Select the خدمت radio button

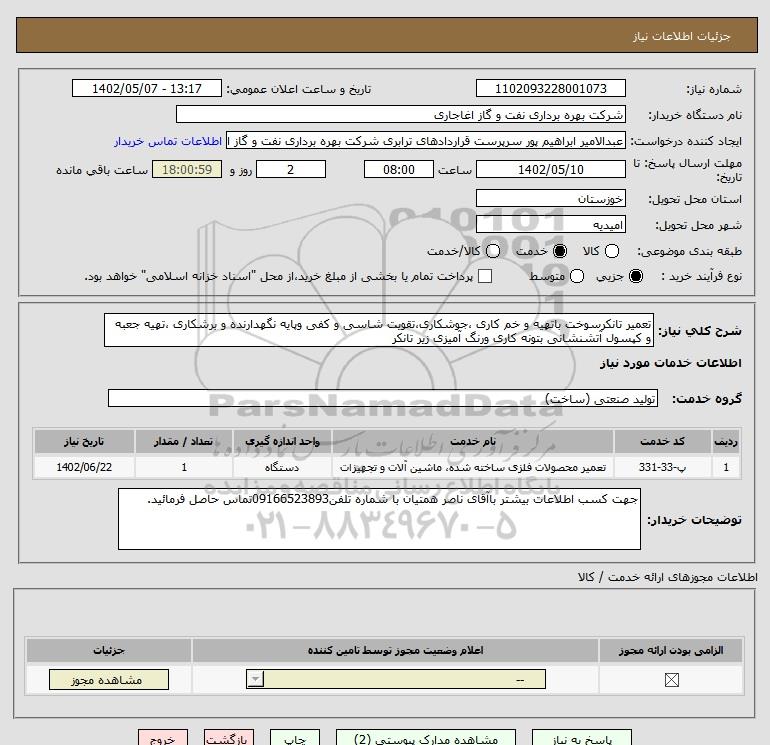tap(560, 251)
